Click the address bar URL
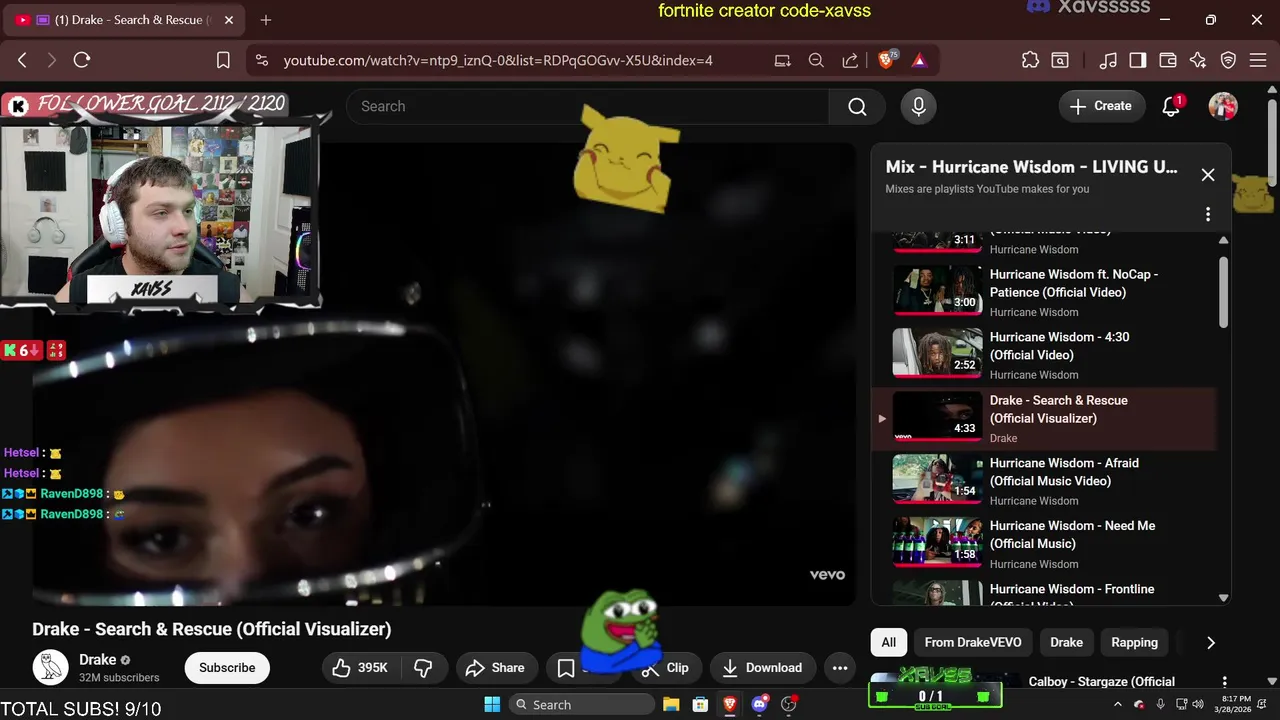Image resolution: width=1280 pixels, height=720 pixels. tap(498, 60)
